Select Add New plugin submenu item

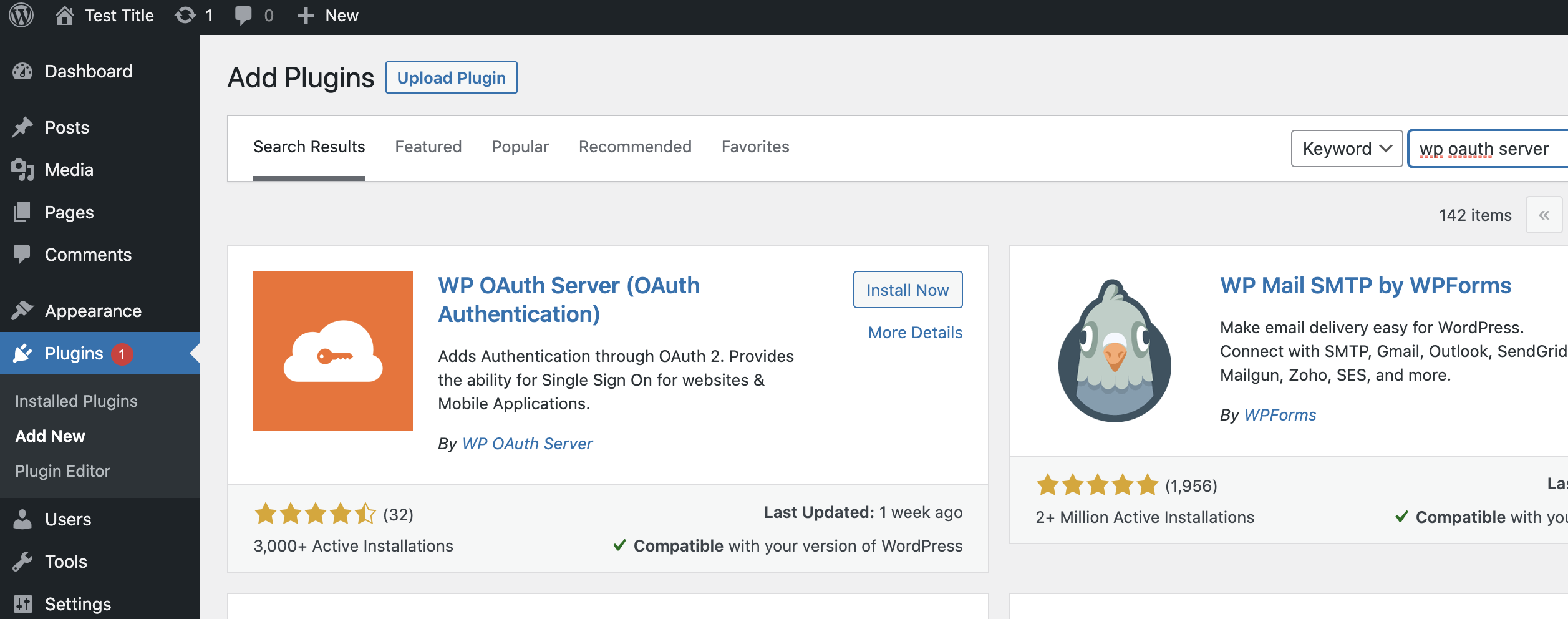pos(50,436)
